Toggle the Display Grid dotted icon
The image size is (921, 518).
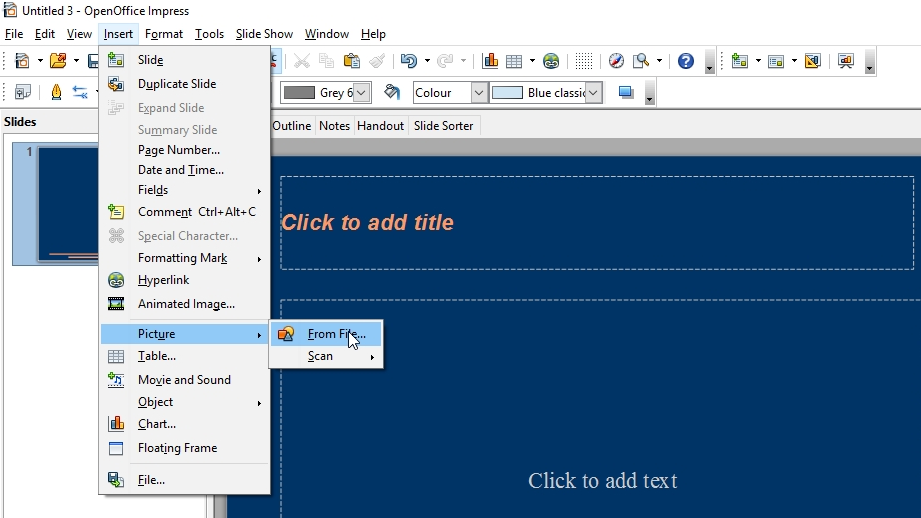(x=583, y=60)
